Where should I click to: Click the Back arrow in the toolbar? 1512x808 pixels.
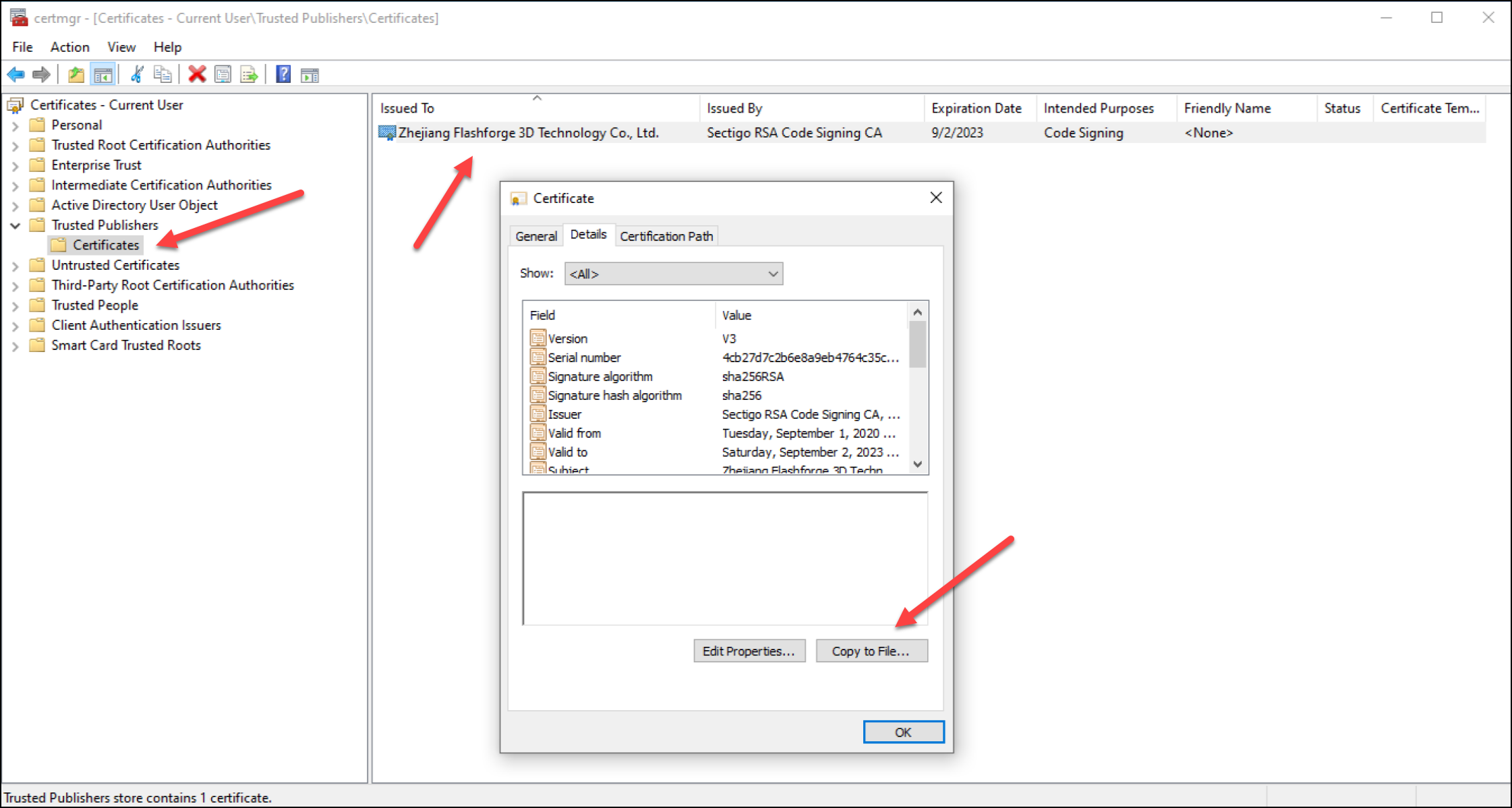tap(16, 74)
